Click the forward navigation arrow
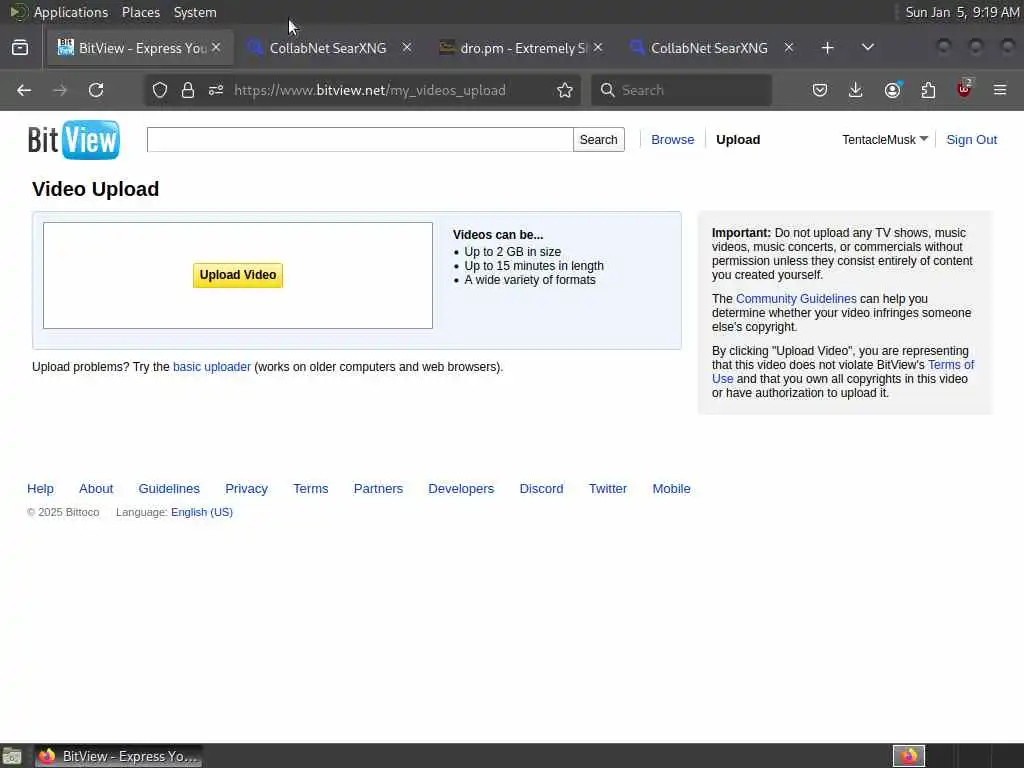This screenshot has height=768, width=1024. (x=60, y=90)
